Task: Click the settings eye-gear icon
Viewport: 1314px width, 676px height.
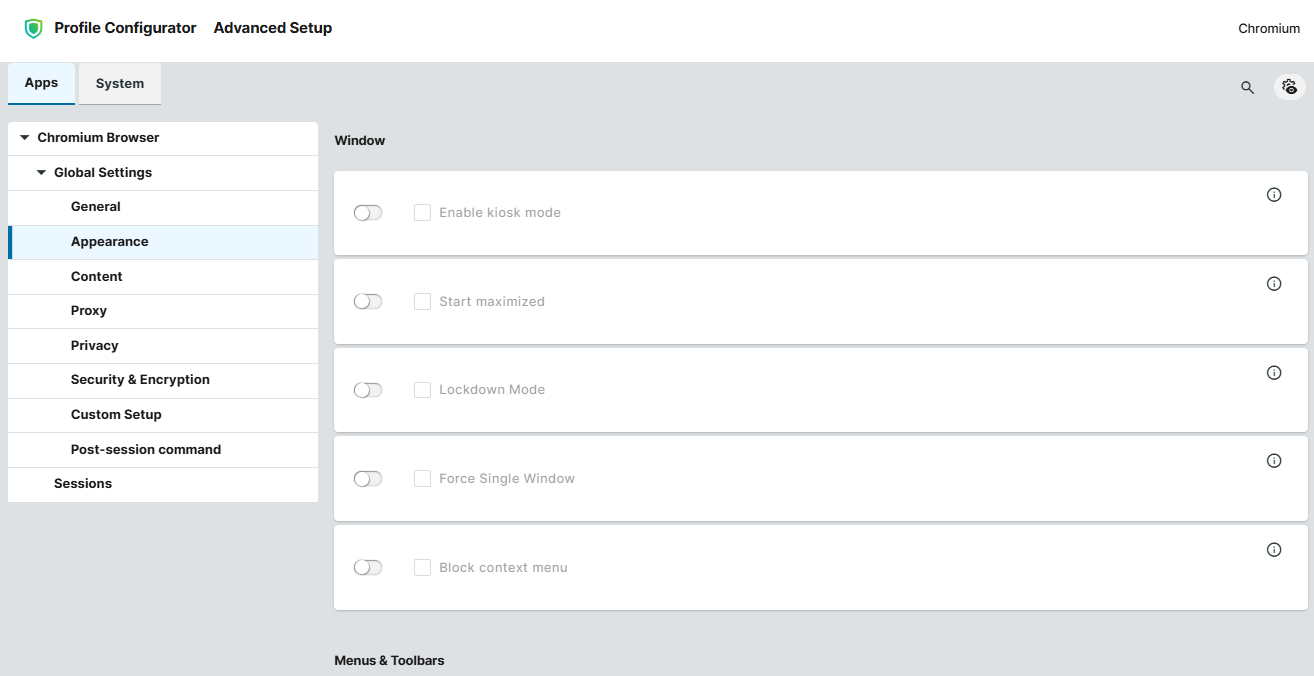Action: point(1290,87)
